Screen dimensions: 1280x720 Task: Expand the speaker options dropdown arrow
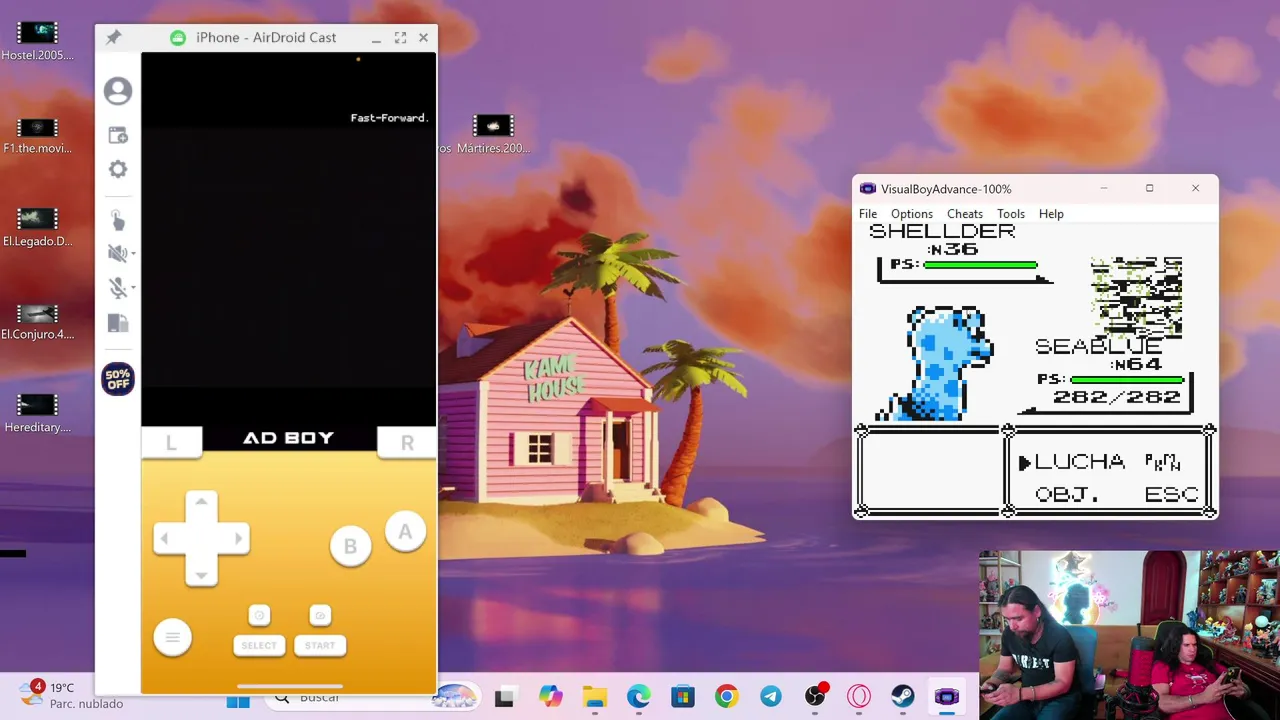(133, 254)
